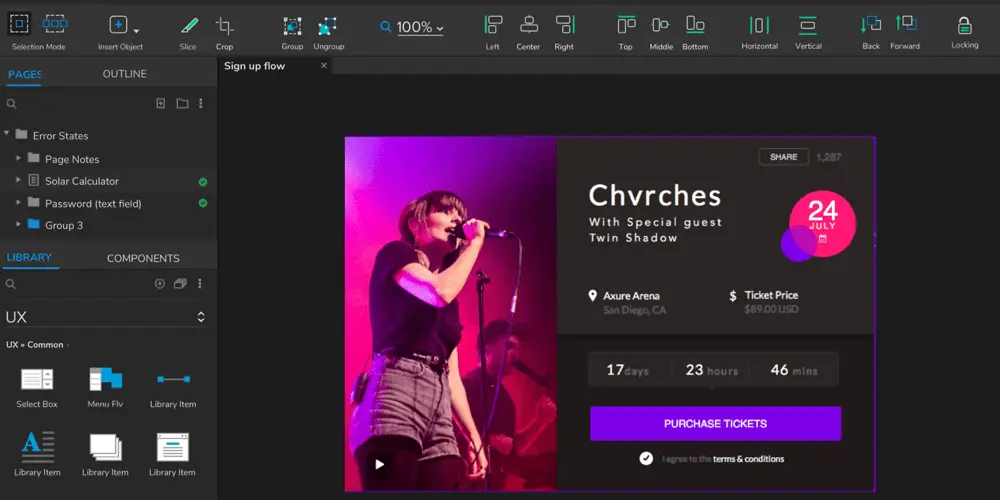Send object Back

click(871, 25)
